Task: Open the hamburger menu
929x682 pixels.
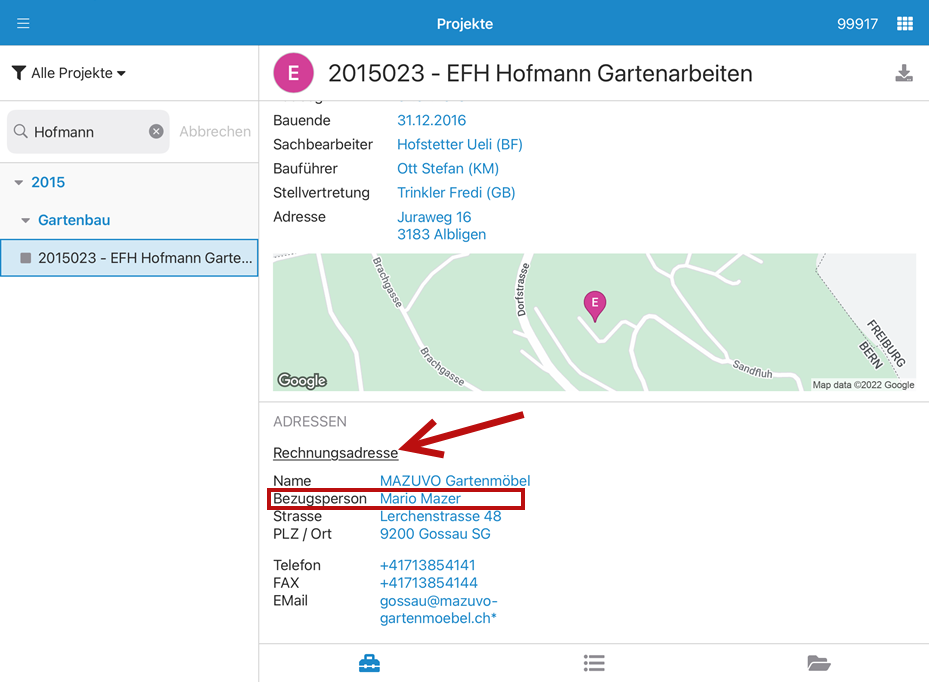Action: point(23,23)
